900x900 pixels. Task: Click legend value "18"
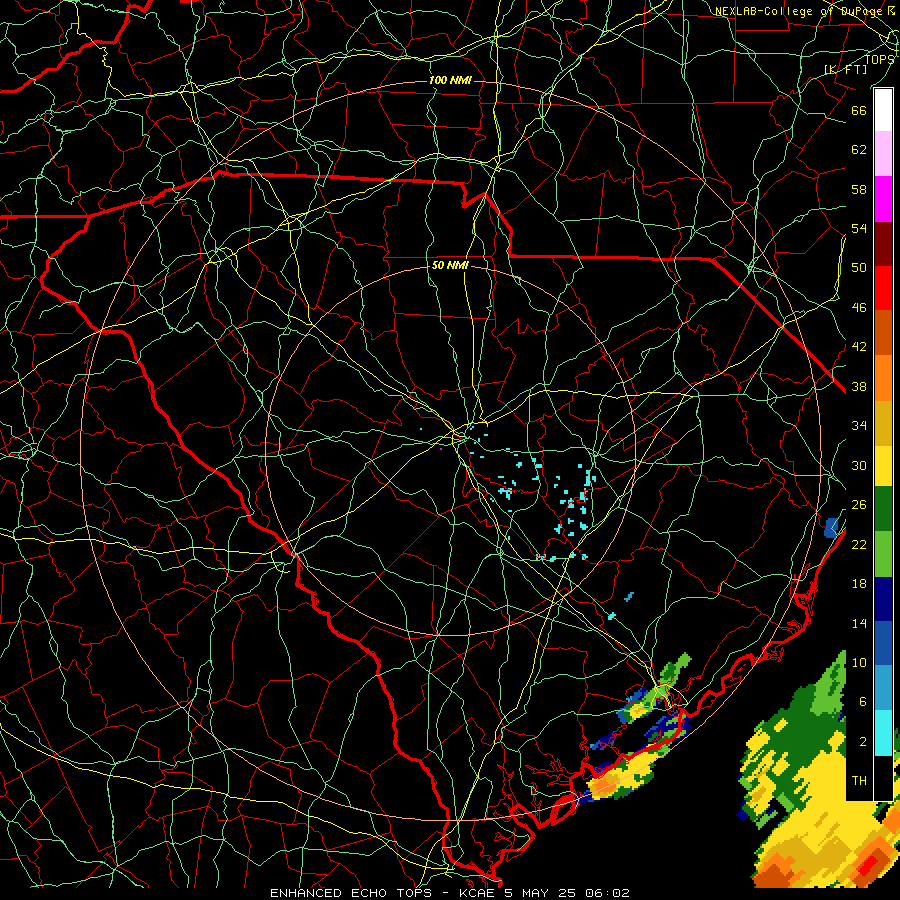[x=859, y=584]
